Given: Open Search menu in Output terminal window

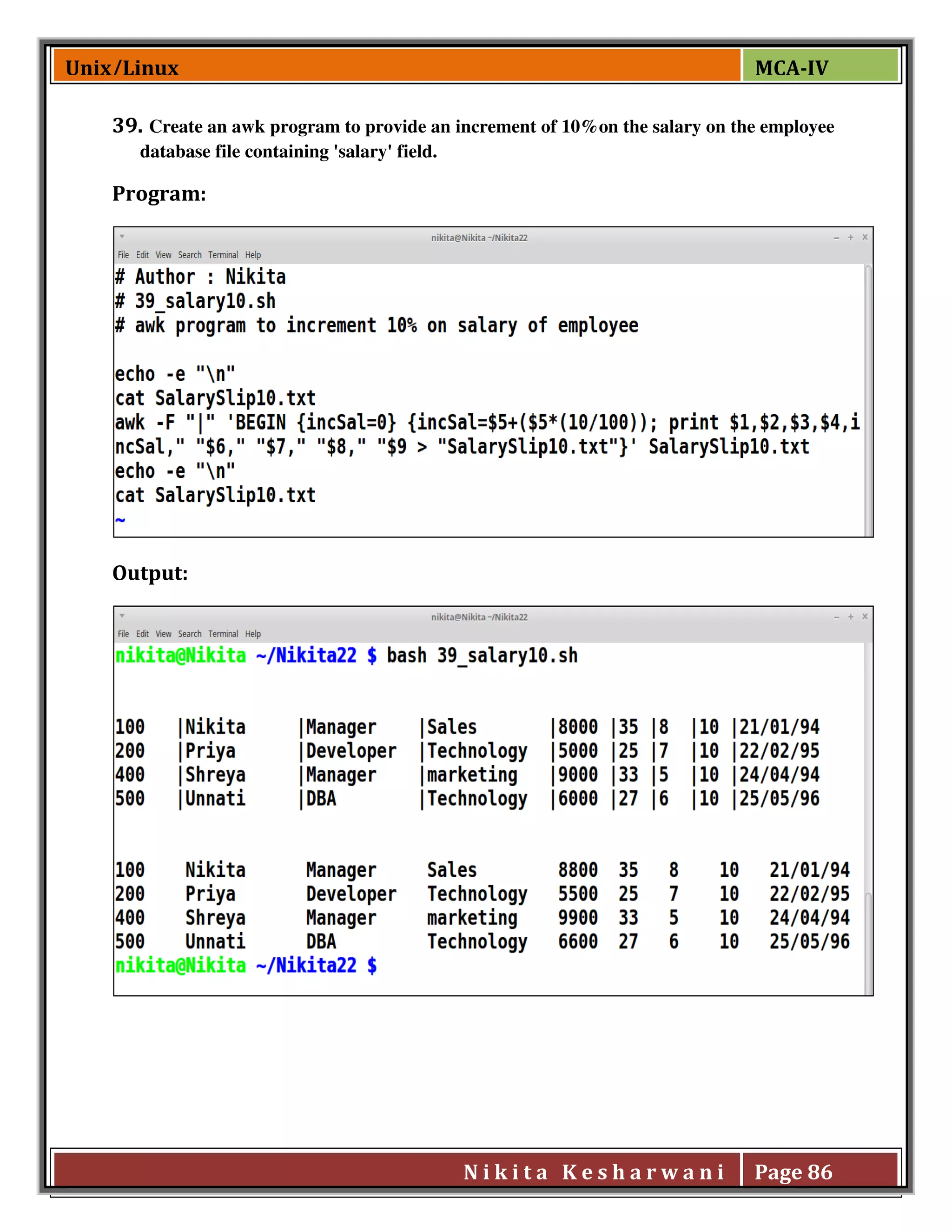Looking at the screenshot, I should pyautogui.click(x=190, y=634).
